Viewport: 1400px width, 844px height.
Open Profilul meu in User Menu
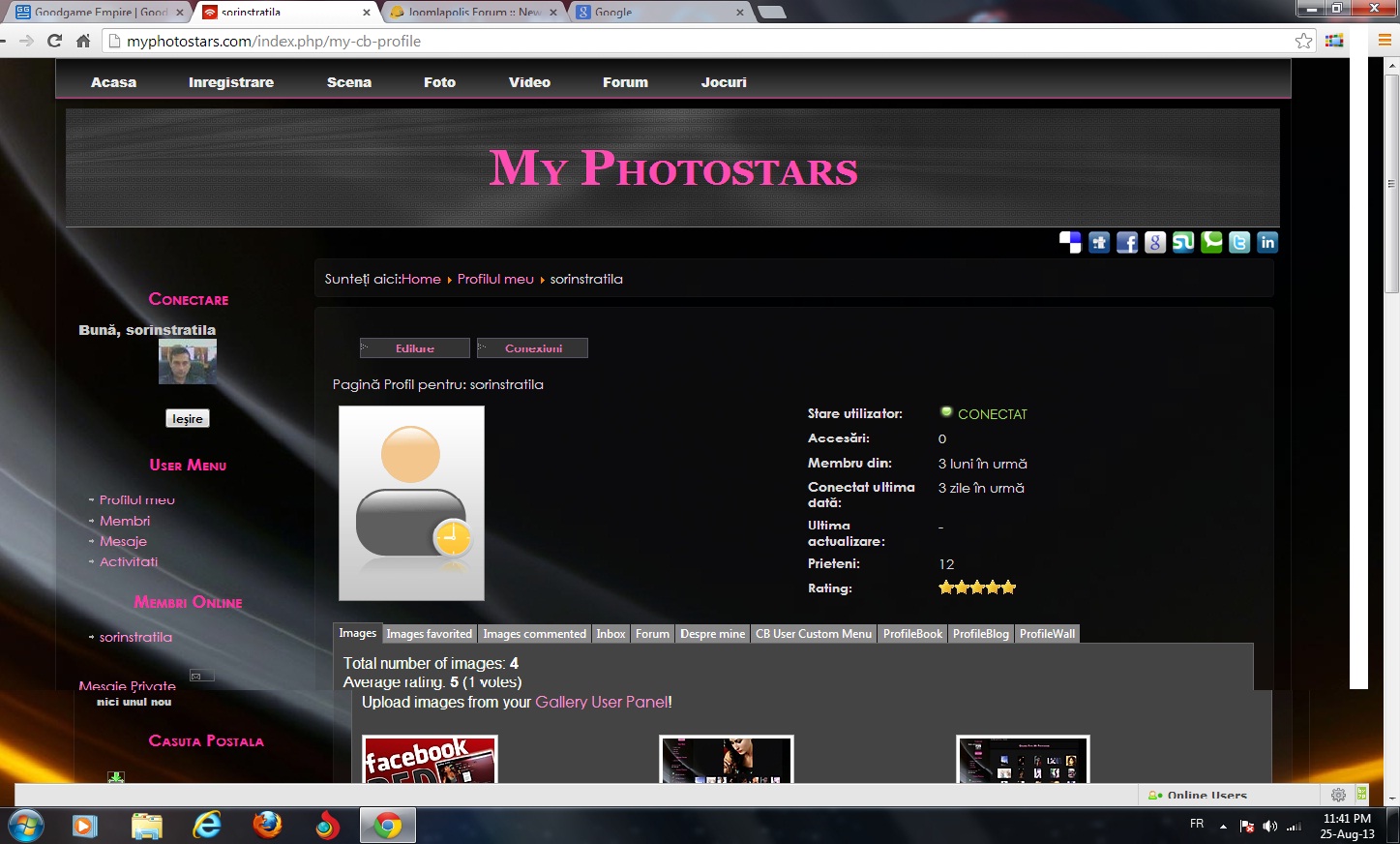click(137, 500)
